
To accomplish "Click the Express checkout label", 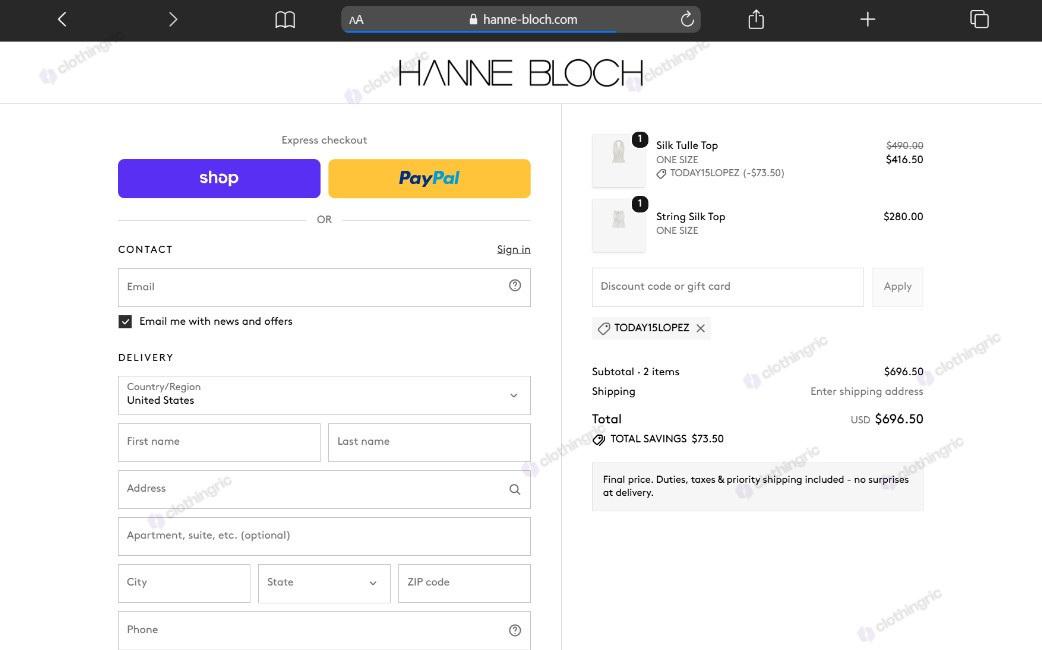I will (324, 140).
